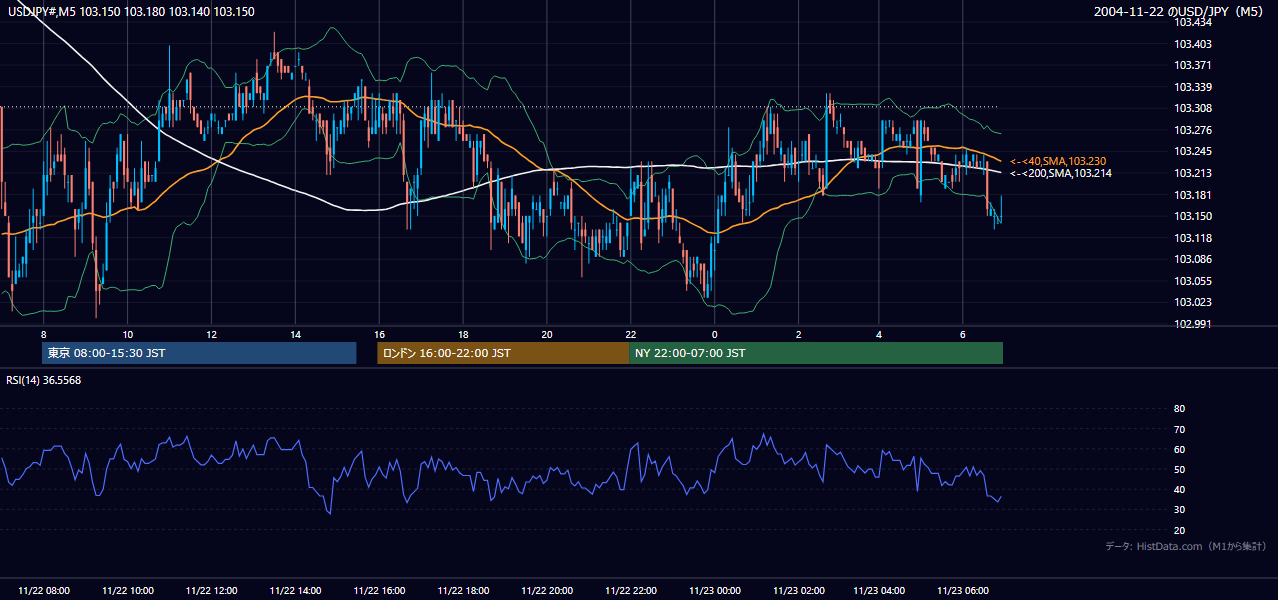This screenshot has height=600, width=1278.
Task: Click the 2004-11-22 USD/JPY (M5) heading
Action: click(x=1180, y=12)
